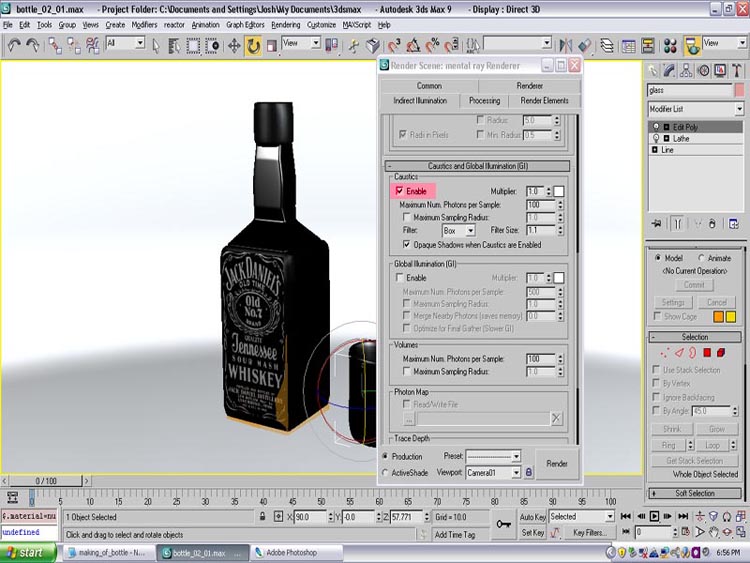Choose Polygon sub-object selection icon
750x563 pixels.
click(x=706, y=353)
